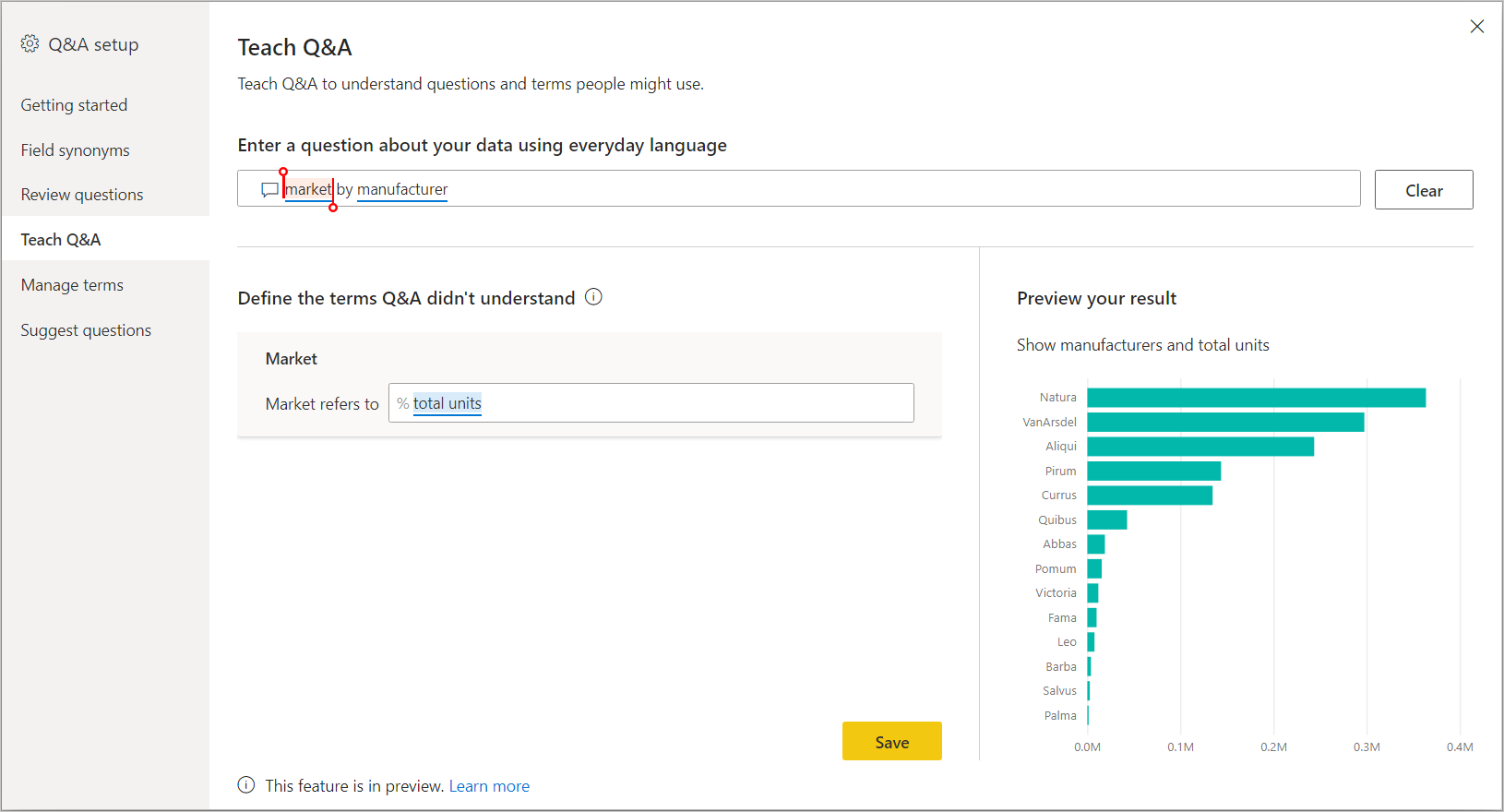Click the preview info icon at bottom

click(246, 785)
